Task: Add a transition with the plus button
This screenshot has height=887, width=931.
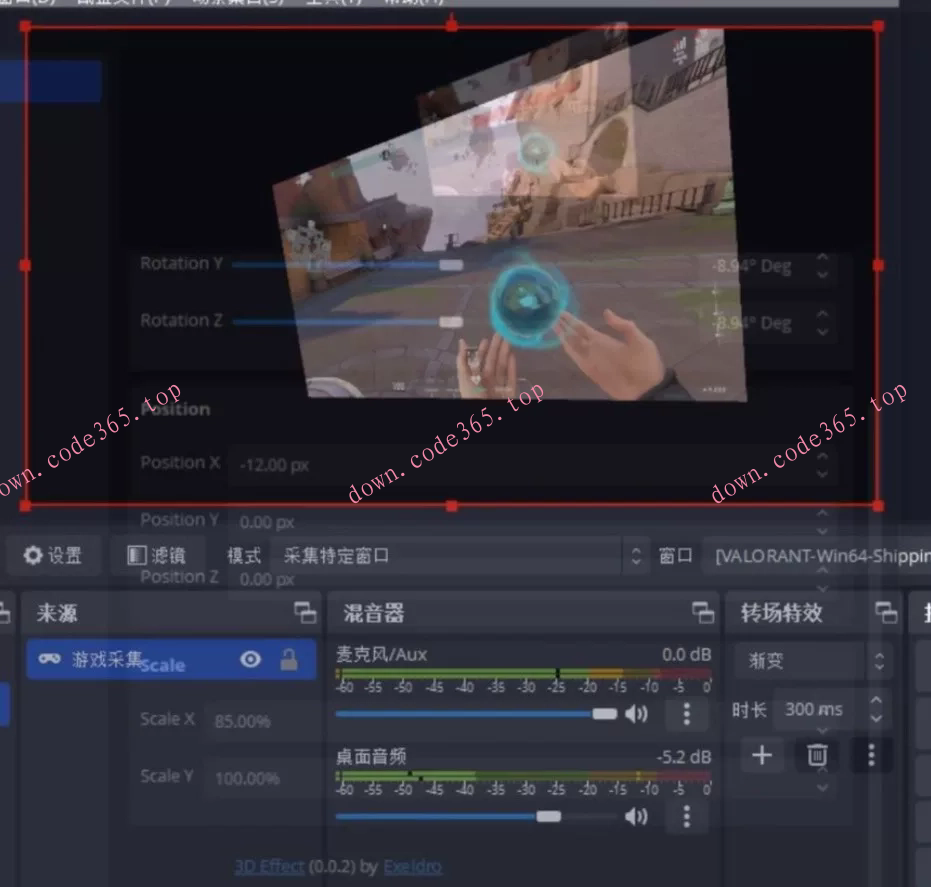Action: [762, 755]
